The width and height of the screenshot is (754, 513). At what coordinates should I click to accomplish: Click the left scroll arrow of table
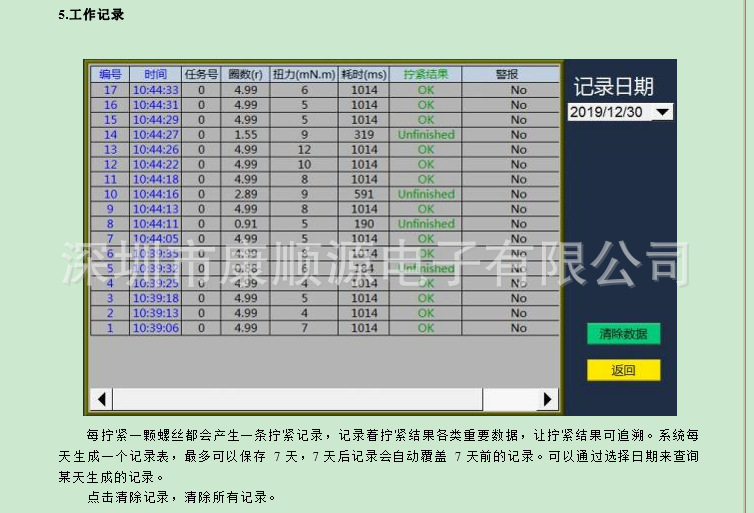101,399
